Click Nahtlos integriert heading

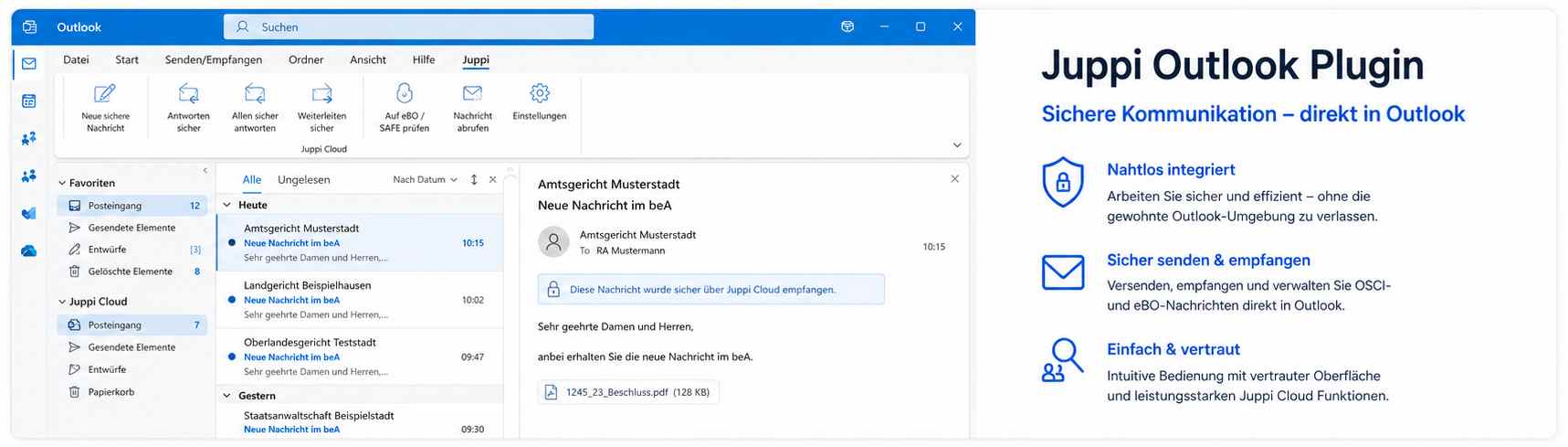click(1171, 169)
